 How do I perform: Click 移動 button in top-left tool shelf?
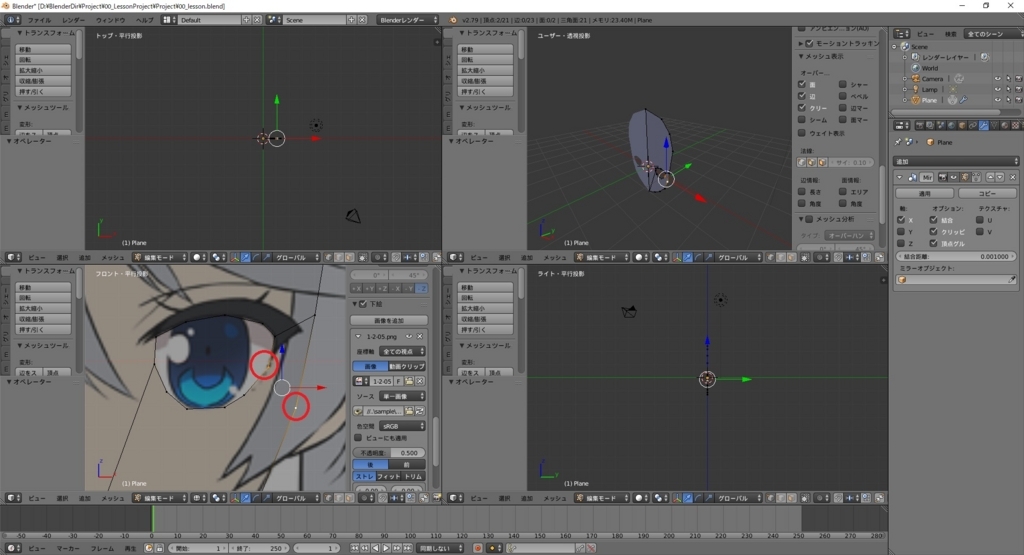coord(44,49)
